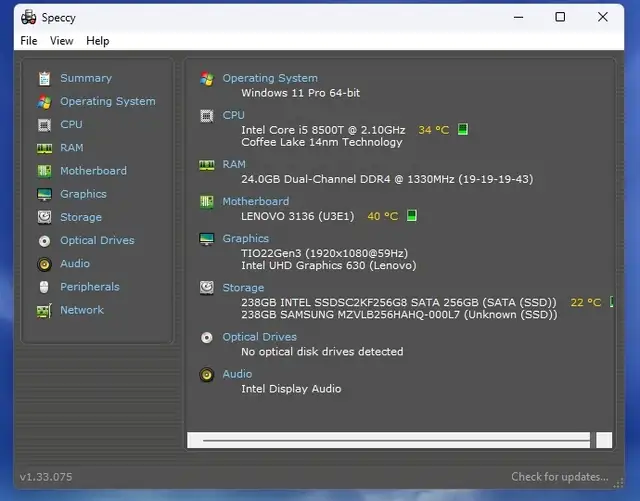
Task: Click the Audio speaker icon in summary pane
Action: 207,374
